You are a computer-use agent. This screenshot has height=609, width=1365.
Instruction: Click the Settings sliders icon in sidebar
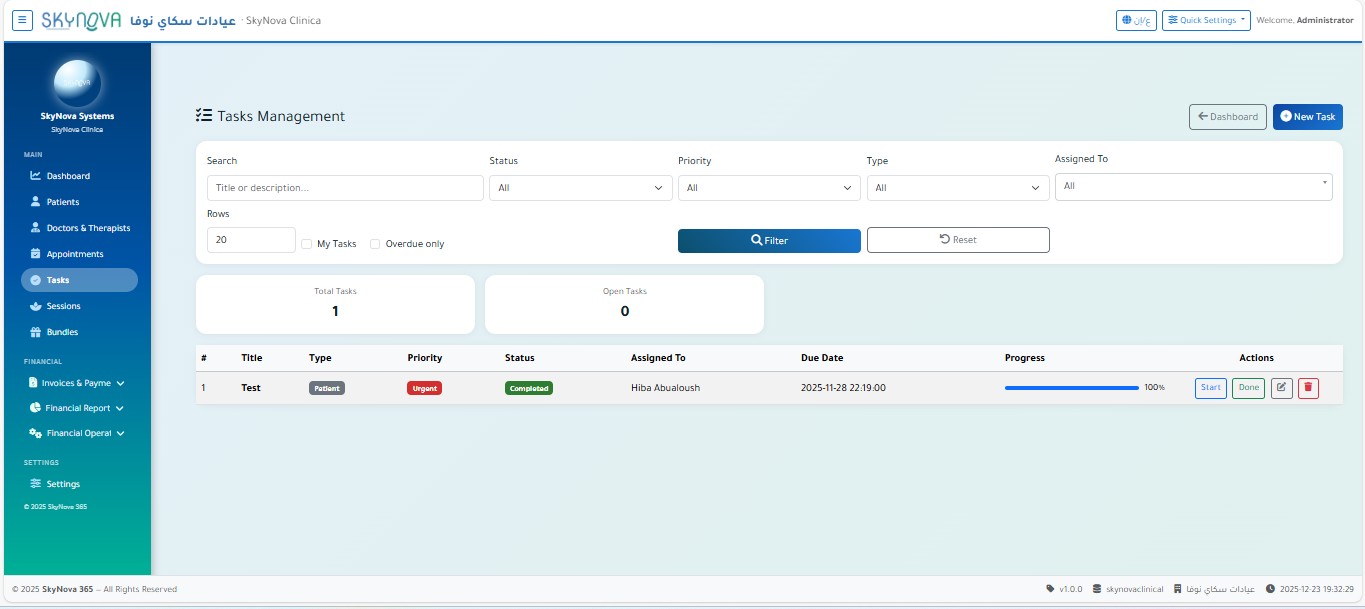tap(36, 484)
